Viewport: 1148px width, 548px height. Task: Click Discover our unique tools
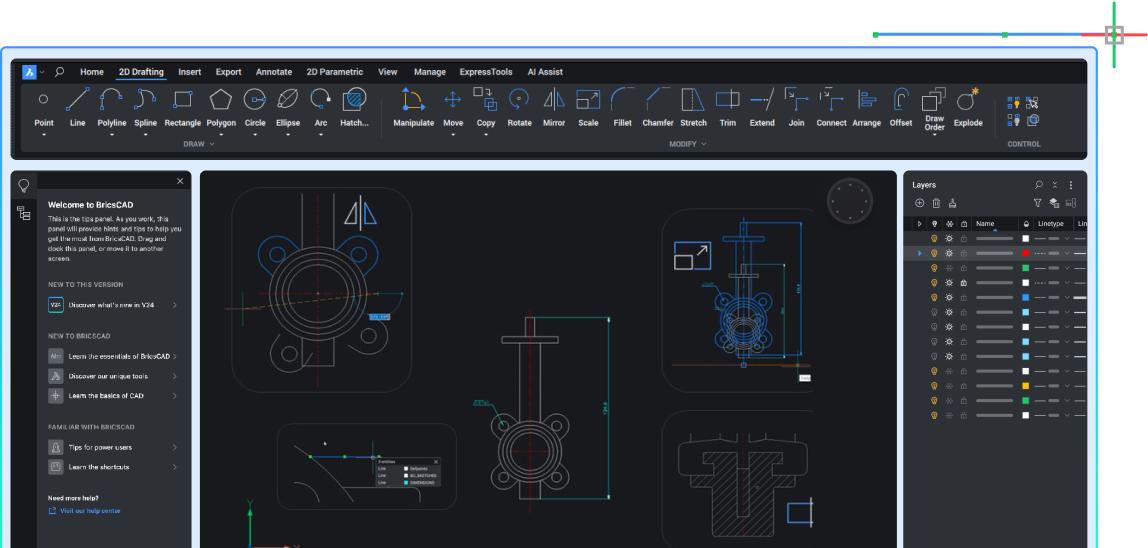[113, 376]
